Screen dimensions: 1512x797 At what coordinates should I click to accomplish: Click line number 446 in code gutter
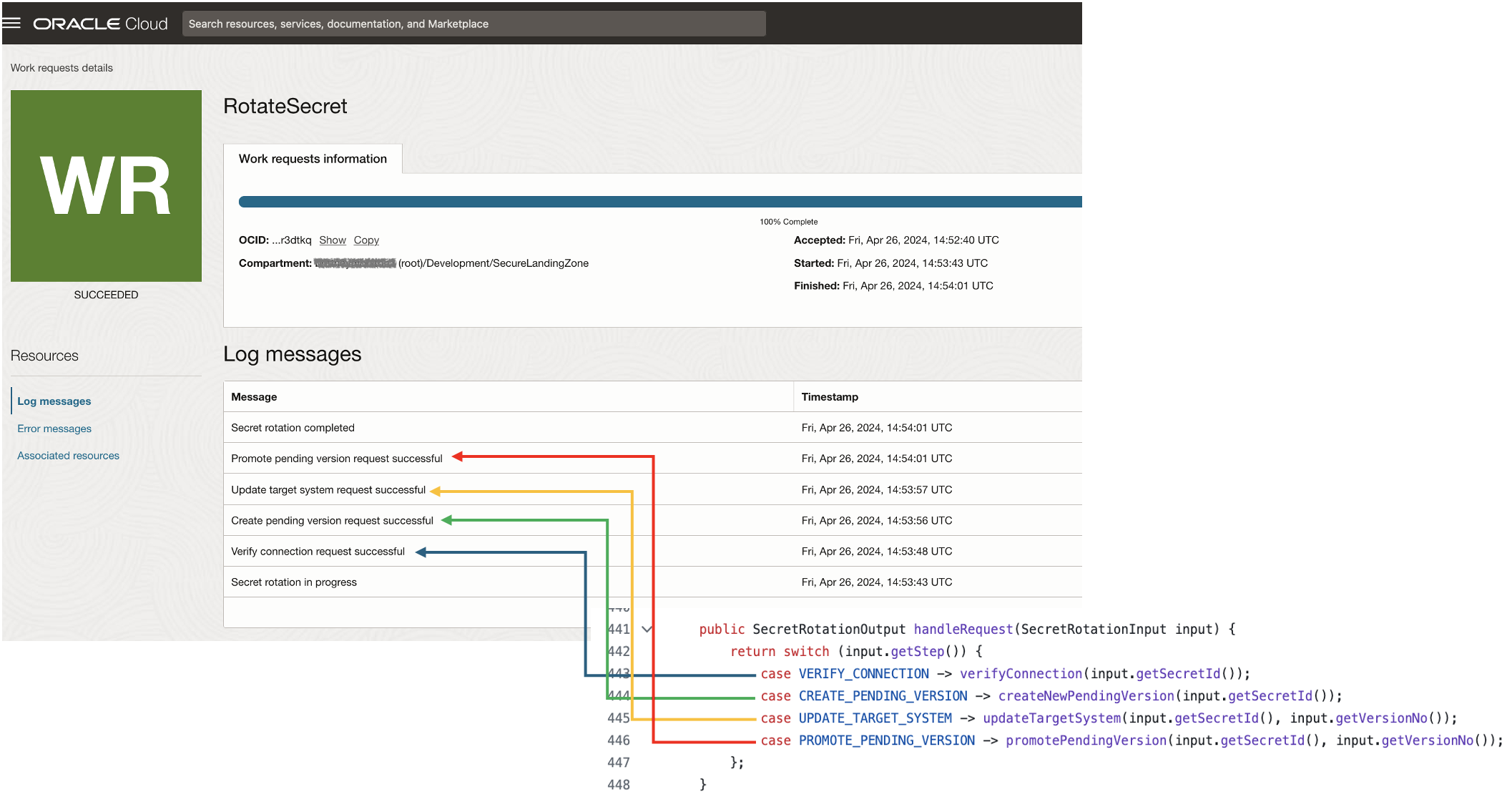point(619,740)
